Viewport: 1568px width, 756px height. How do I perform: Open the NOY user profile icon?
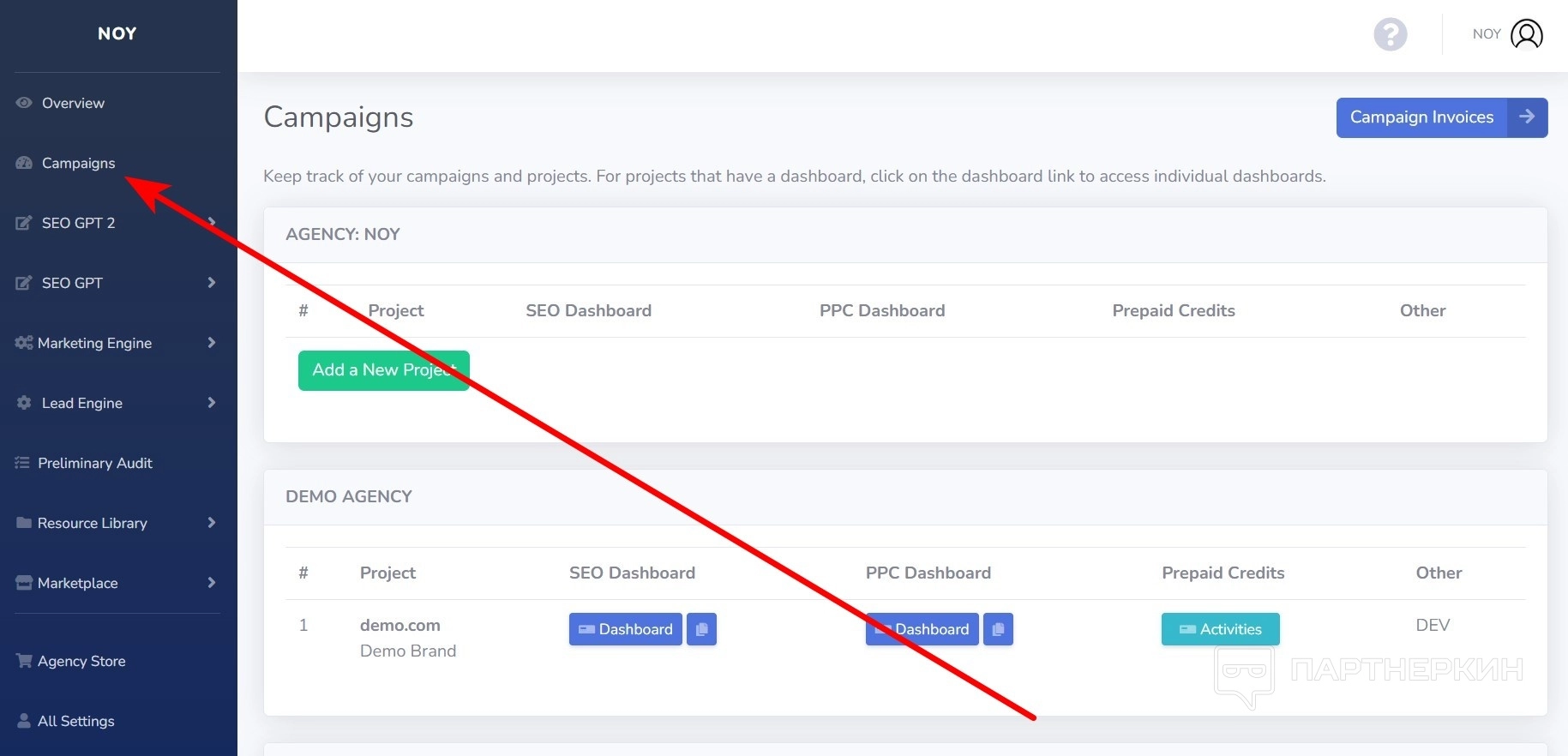tap(1526, 34)
